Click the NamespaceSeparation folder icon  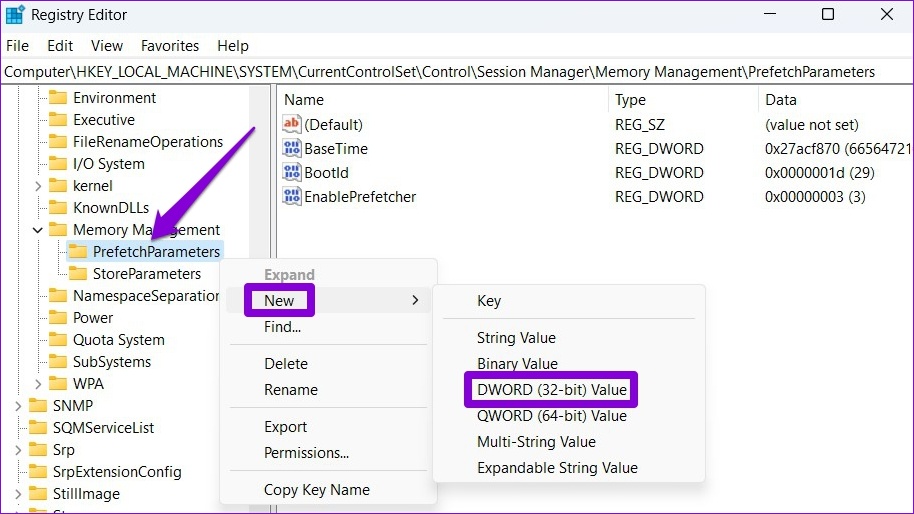click(58, 295)
